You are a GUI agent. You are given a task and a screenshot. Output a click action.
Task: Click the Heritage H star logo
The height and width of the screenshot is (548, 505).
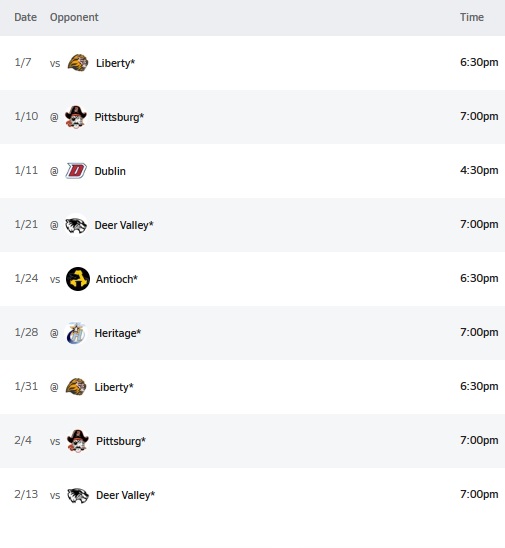pos(76,333)
